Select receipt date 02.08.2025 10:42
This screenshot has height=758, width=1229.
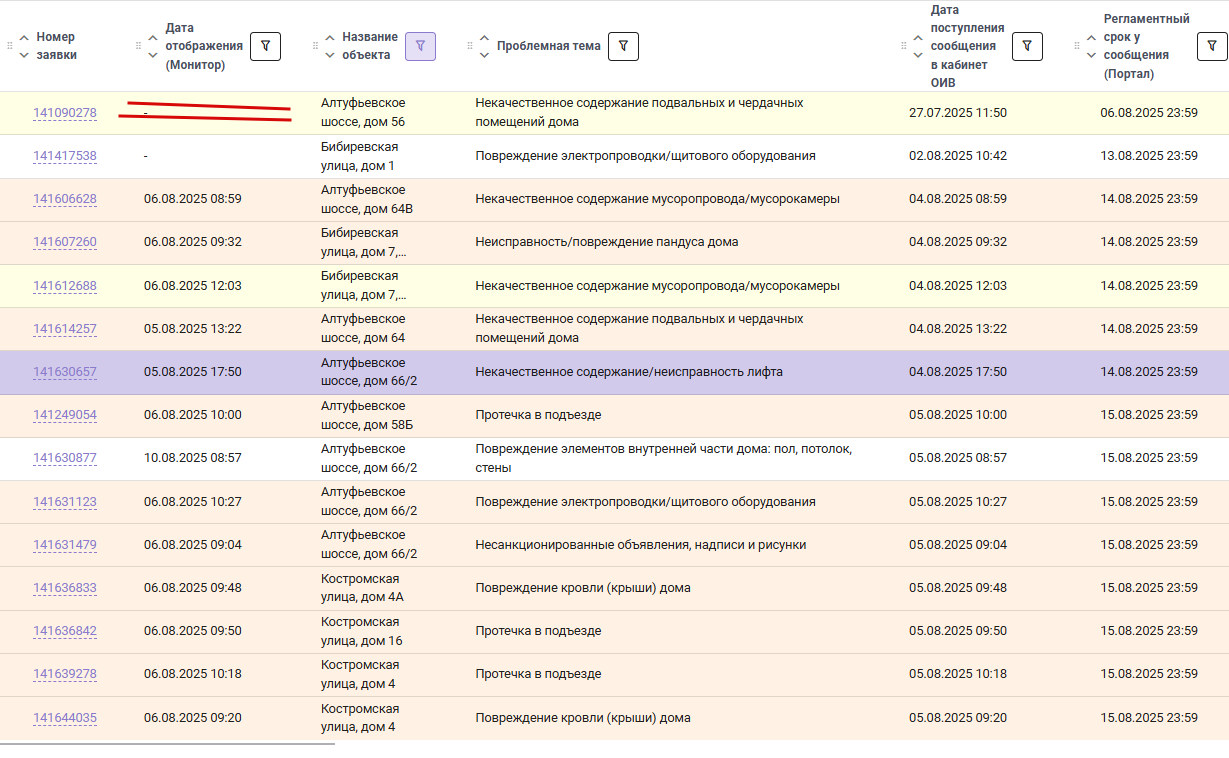(958, 156)
